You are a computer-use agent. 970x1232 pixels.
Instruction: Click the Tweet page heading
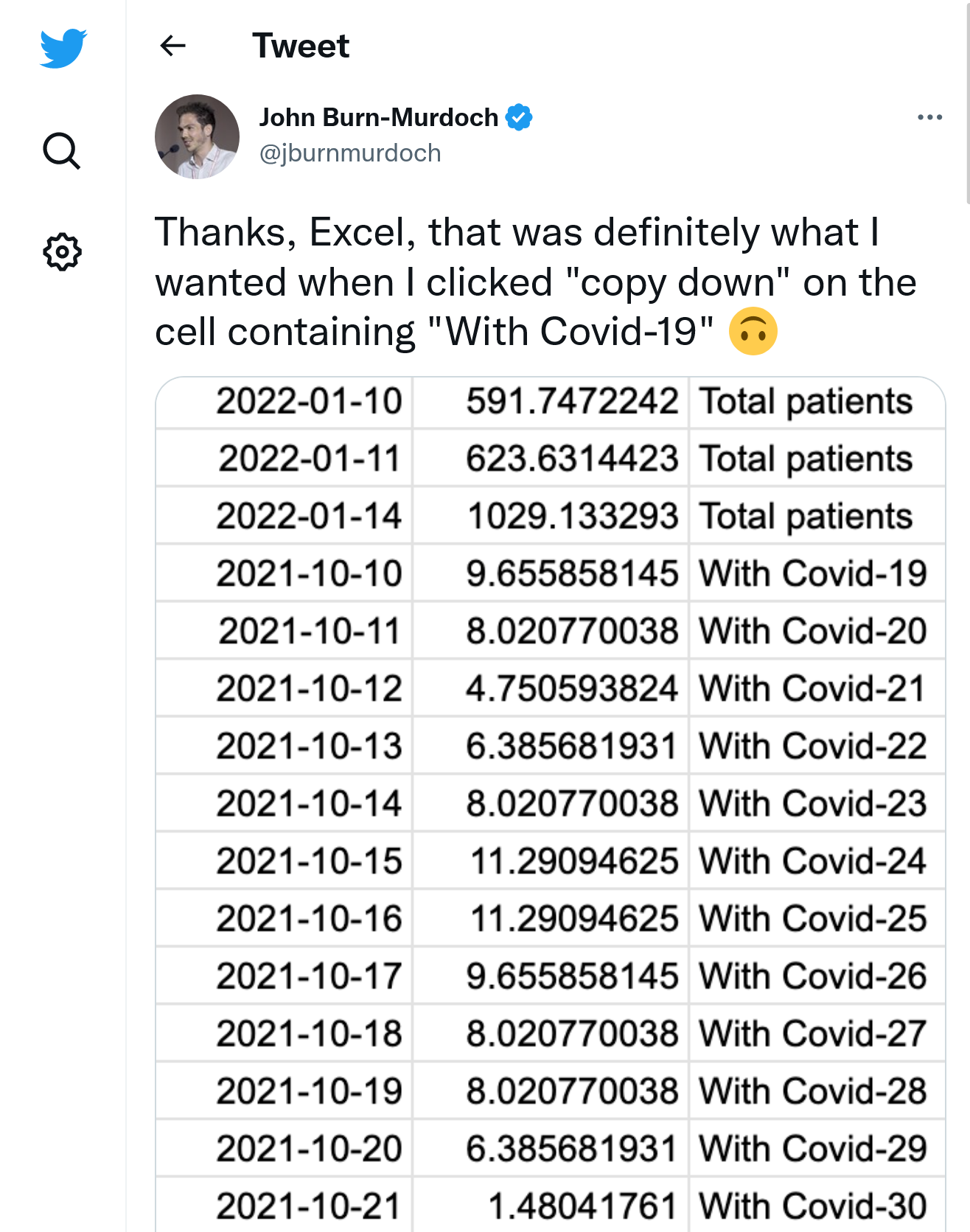(301, 46)
